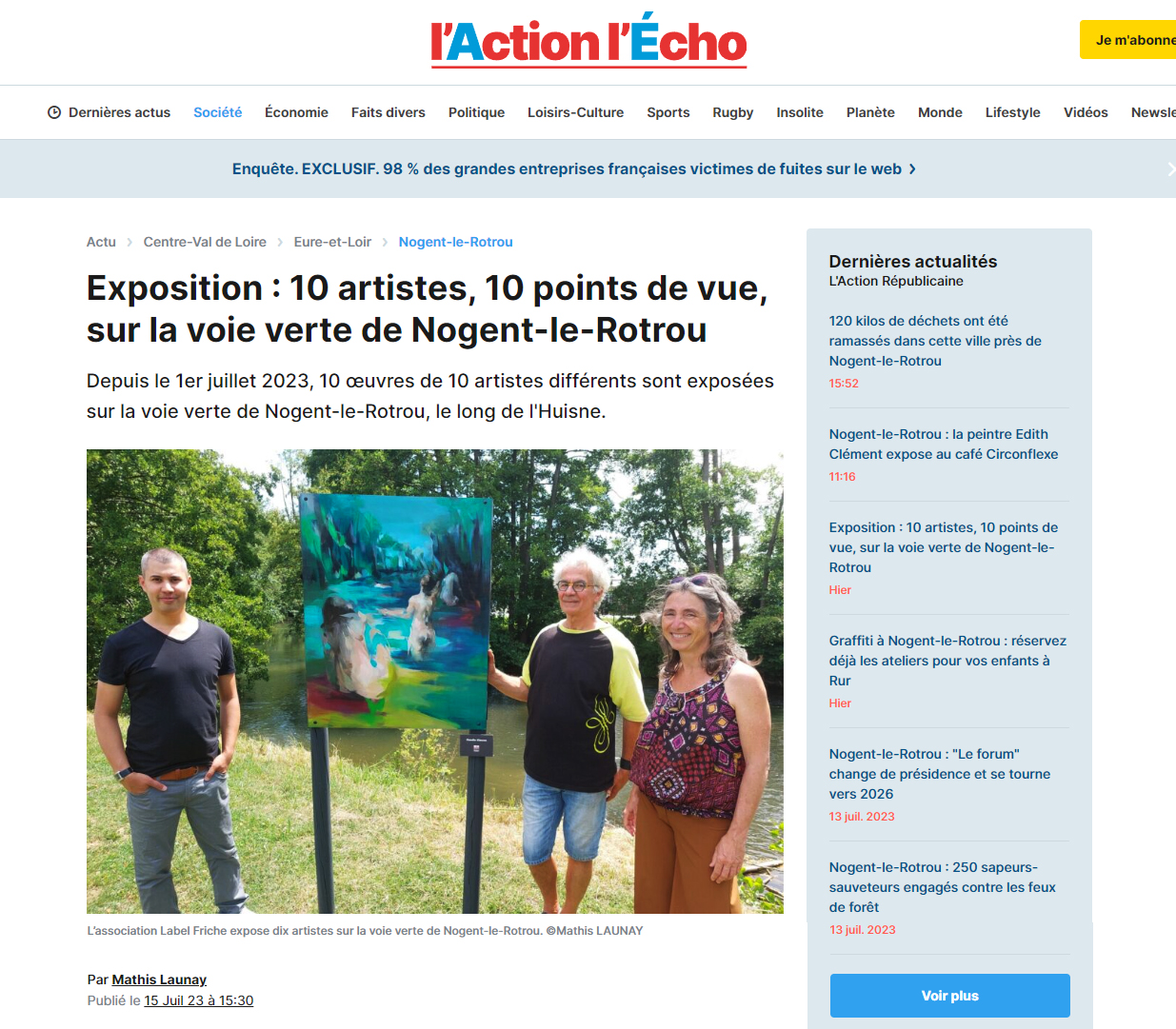This screenshot has height=1029, width=1176.
Task: Open the Faits divers section
Action: pos(389,112)
